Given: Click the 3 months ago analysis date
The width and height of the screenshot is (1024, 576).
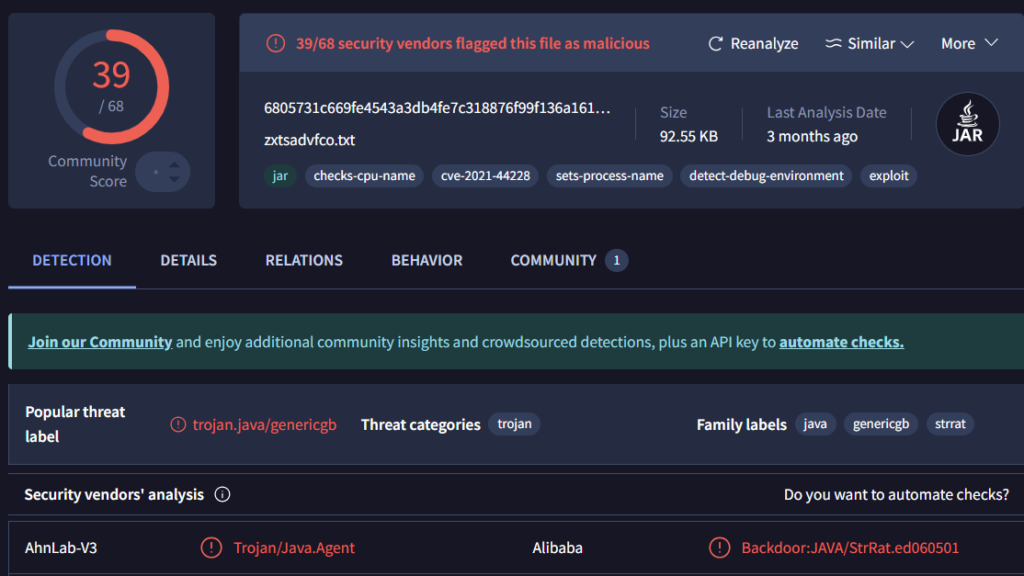Looking at the screenshot, I should [x=812, y=136].
